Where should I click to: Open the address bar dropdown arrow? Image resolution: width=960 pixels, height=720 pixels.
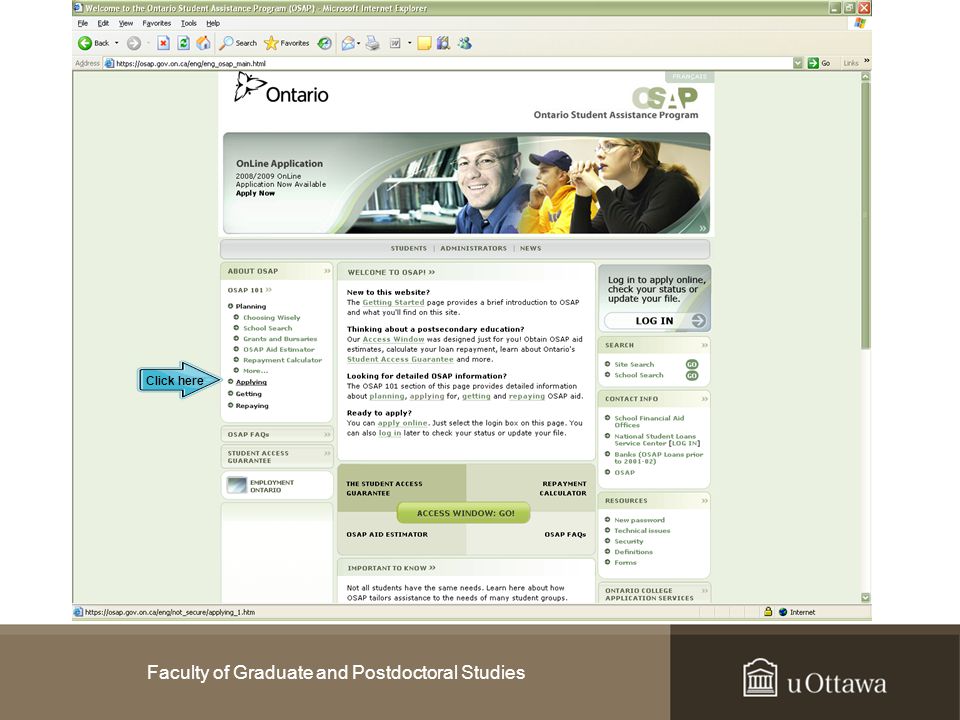tap(797, 63)
